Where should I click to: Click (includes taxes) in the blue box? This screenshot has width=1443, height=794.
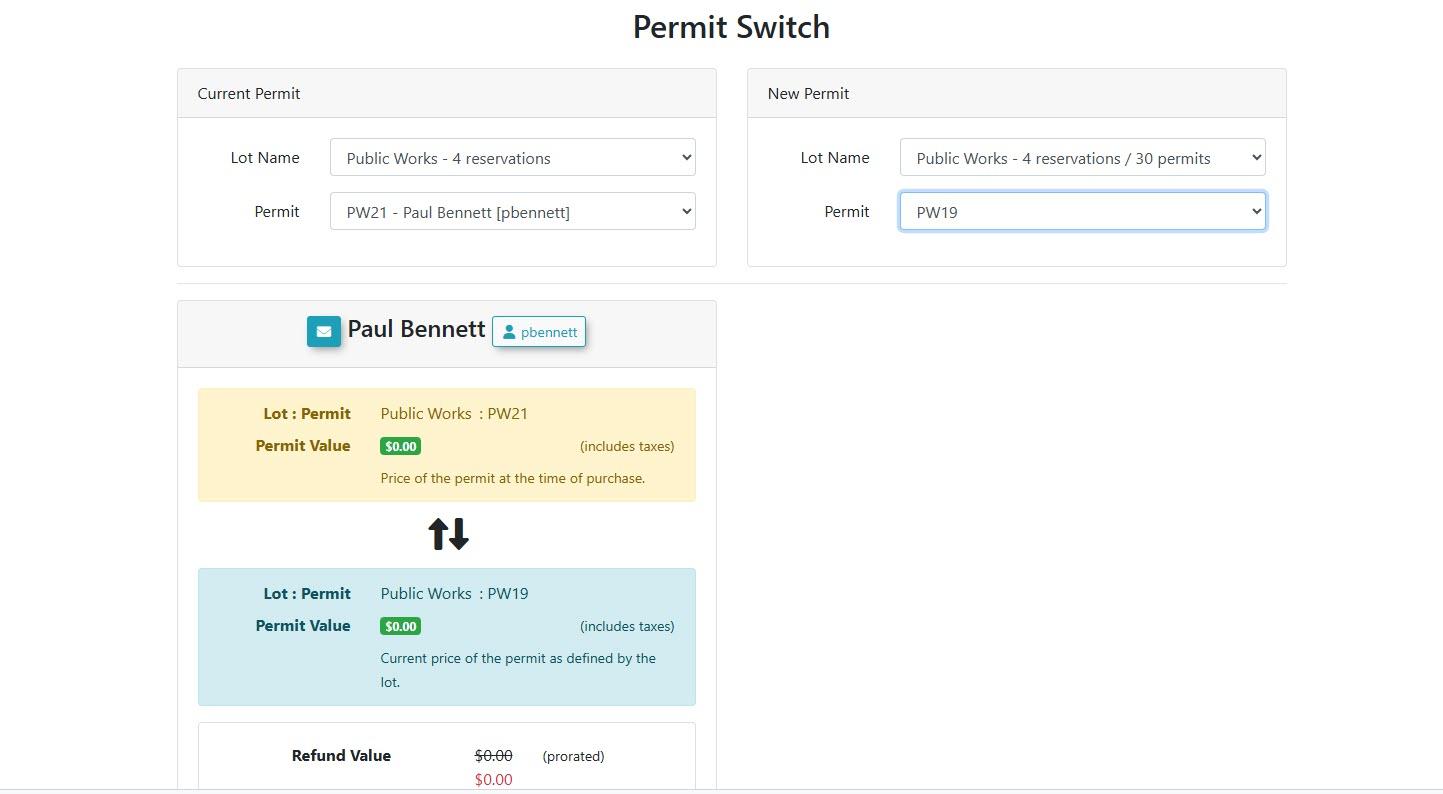tap(627, 627)
